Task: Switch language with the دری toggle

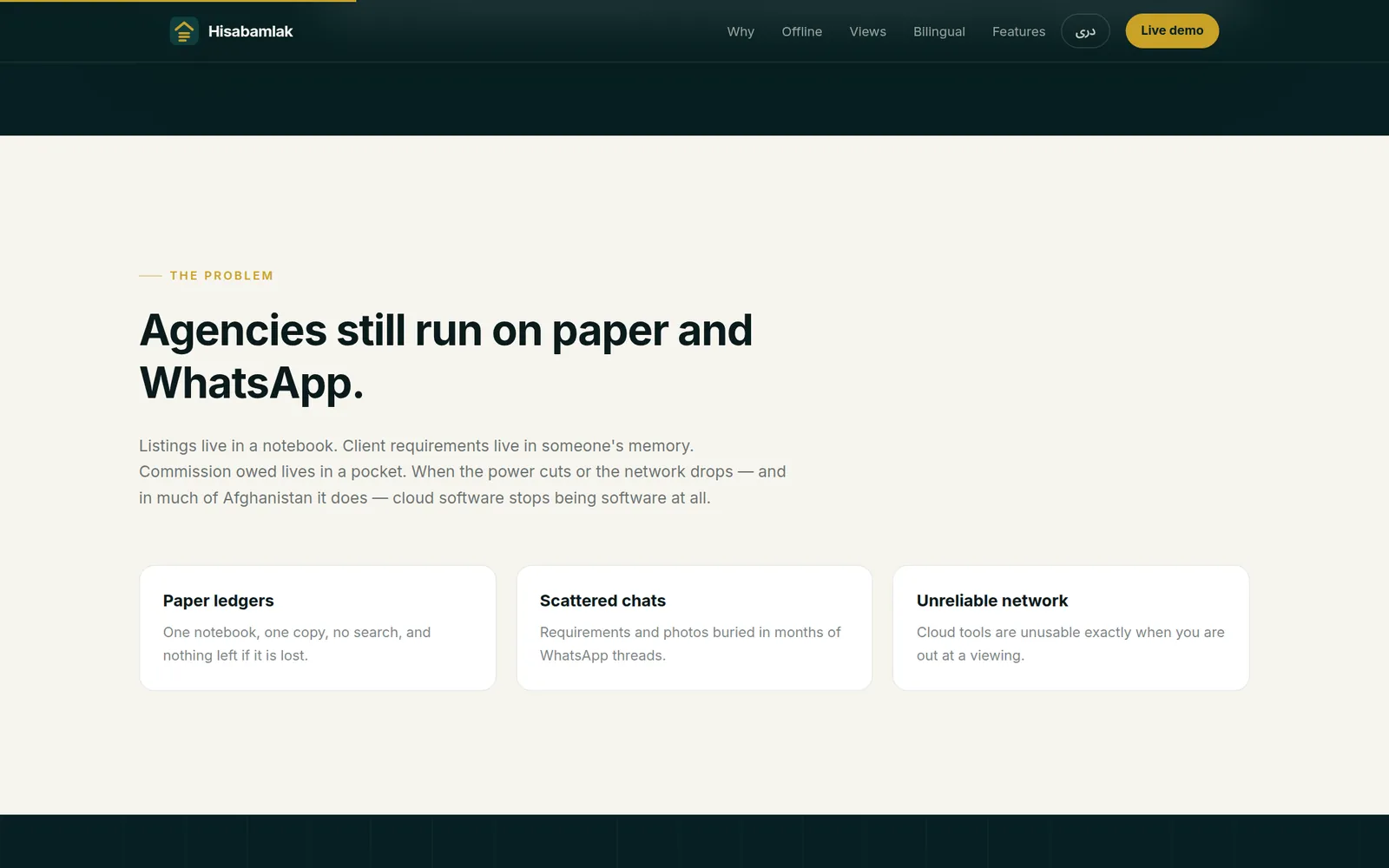Action: (x=1085, y=31)
